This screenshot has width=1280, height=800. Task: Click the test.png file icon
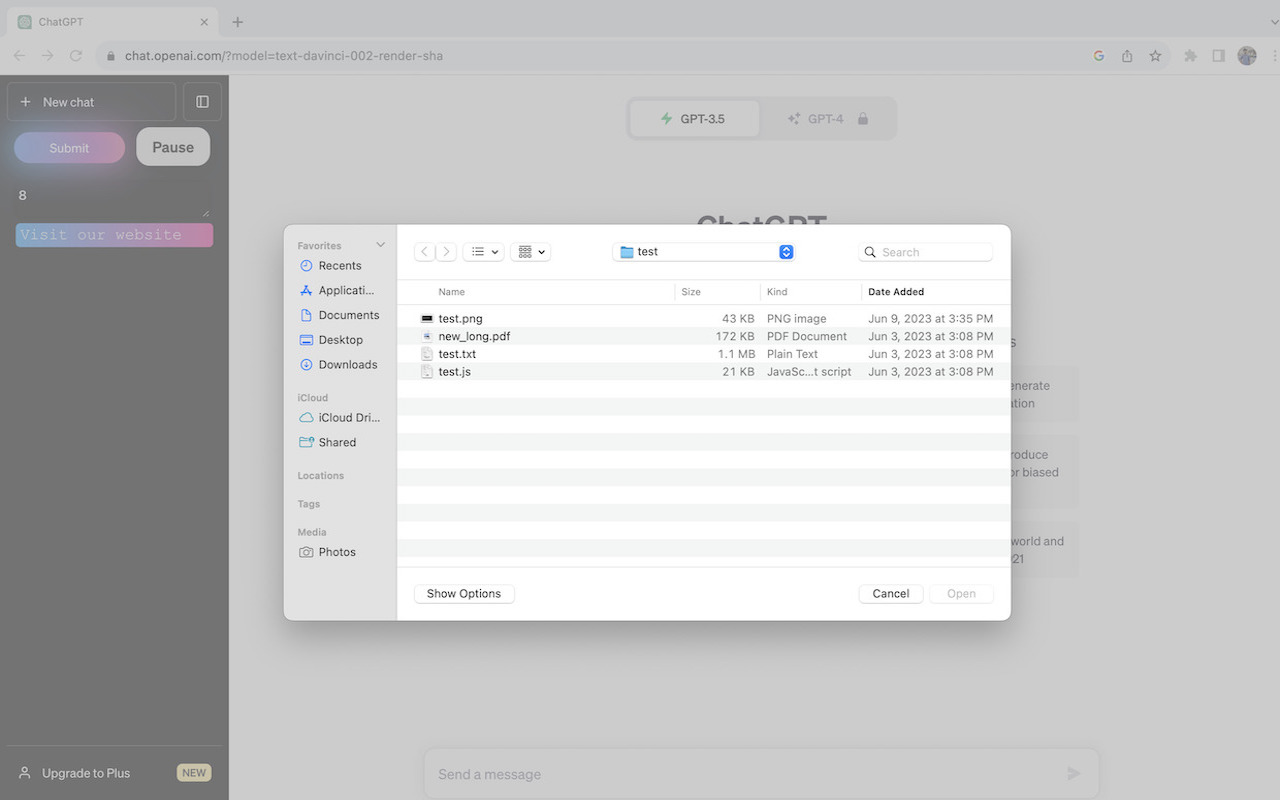coord(427,319)
